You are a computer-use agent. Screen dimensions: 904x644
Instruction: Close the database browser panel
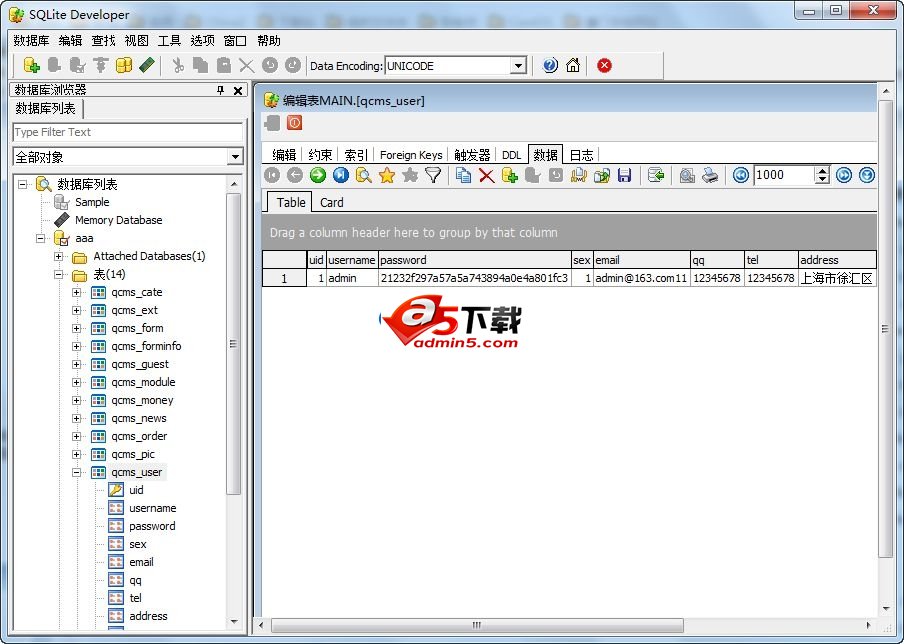click(x=238, y=90)
